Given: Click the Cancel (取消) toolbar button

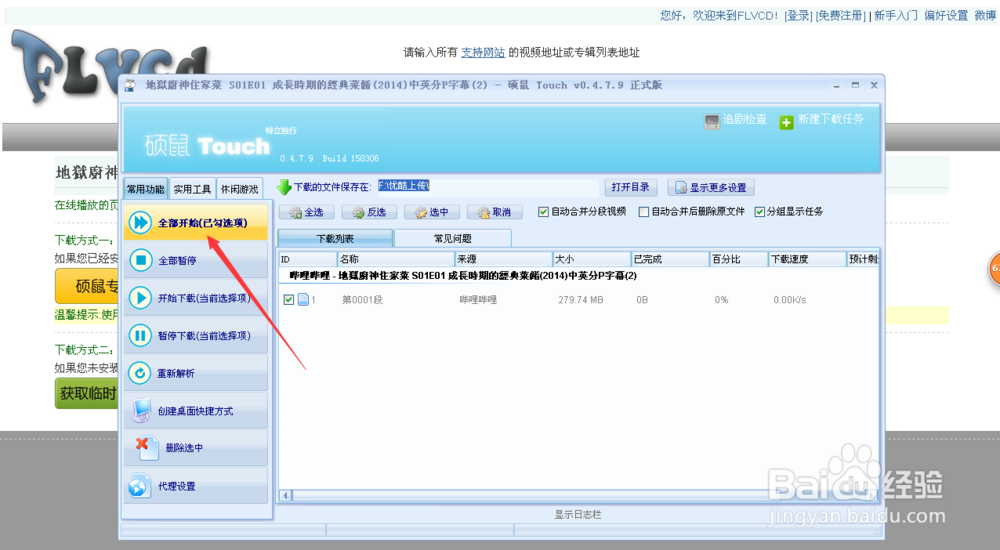Looking at the screenshot, I should pos(494,212).
